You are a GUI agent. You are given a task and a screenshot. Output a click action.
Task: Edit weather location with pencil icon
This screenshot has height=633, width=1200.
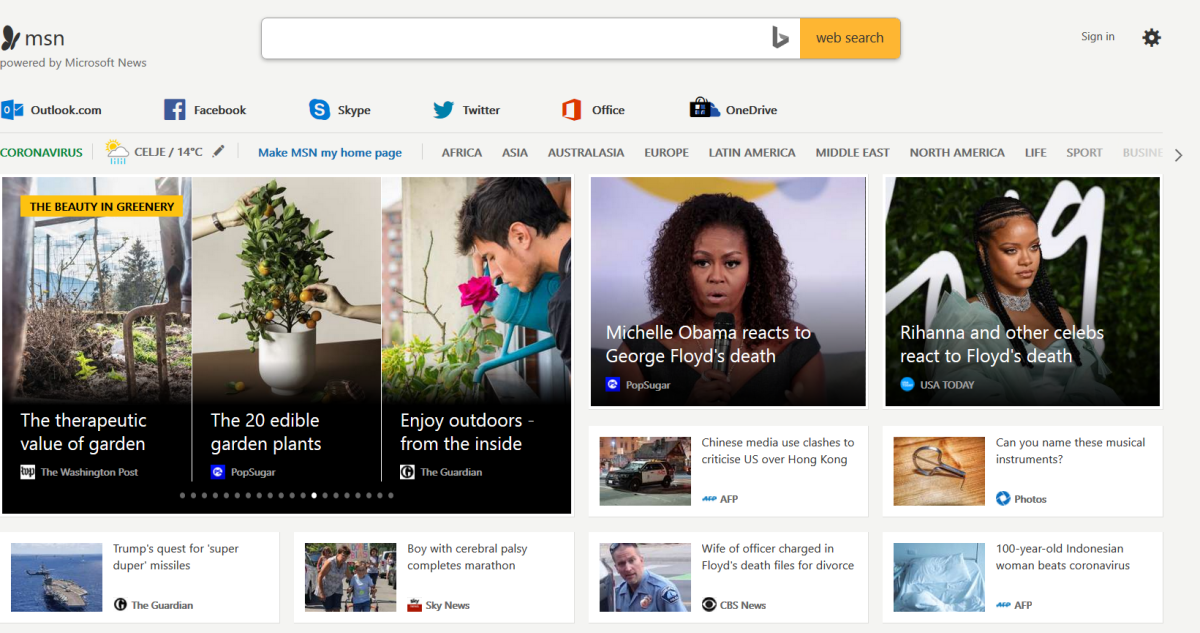[x=218, y=151]
